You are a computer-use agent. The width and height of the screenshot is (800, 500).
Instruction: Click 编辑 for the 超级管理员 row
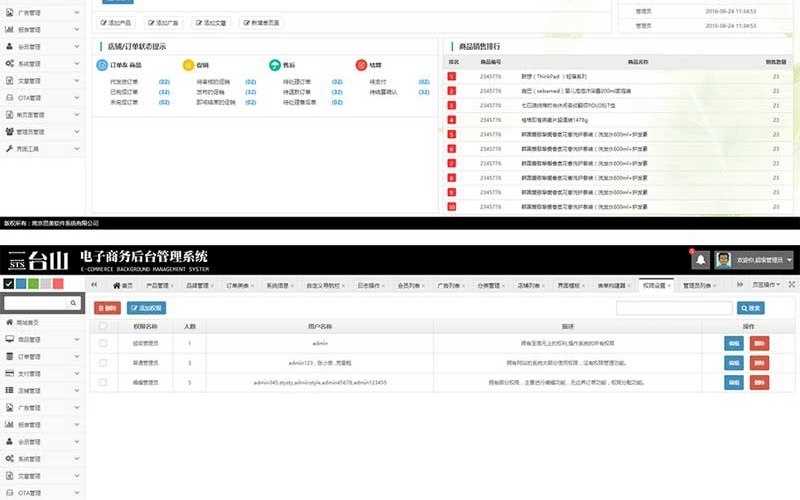(x=734, y=343)
